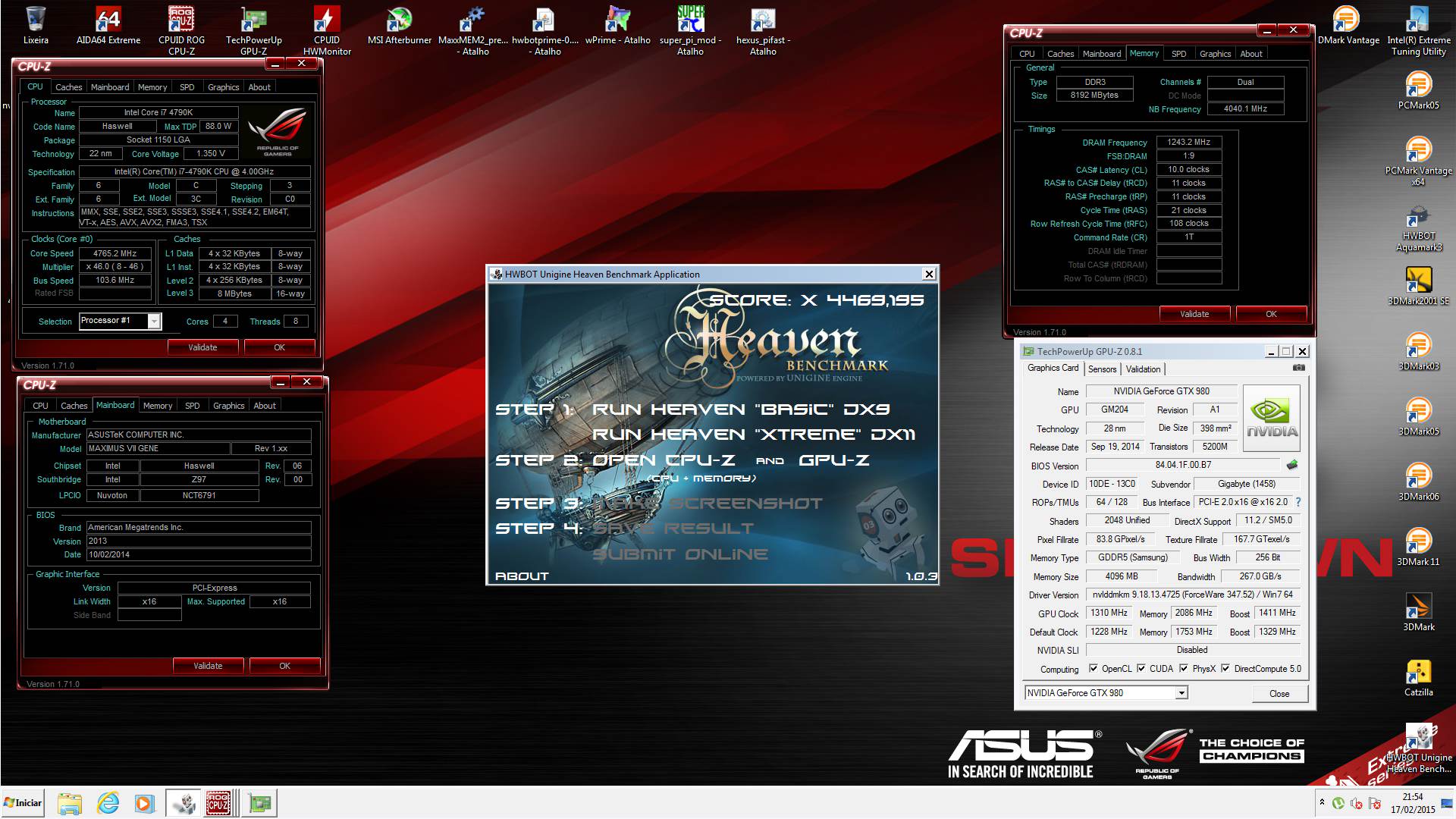This screenshot has width=1456, height=819.
Task: Click OK in CPU-Z Mainboard window
Action: [284, 666]
